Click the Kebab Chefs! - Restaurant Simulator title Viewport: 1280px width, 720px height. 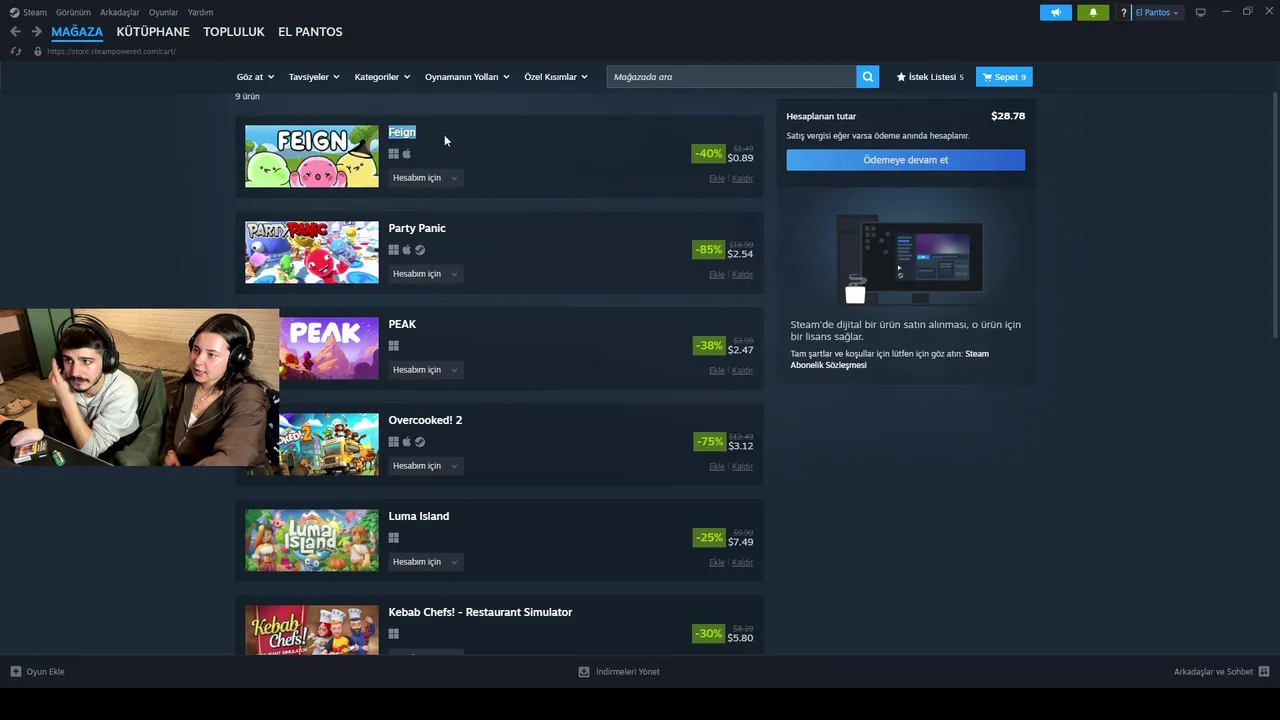(x=480, y=612)
